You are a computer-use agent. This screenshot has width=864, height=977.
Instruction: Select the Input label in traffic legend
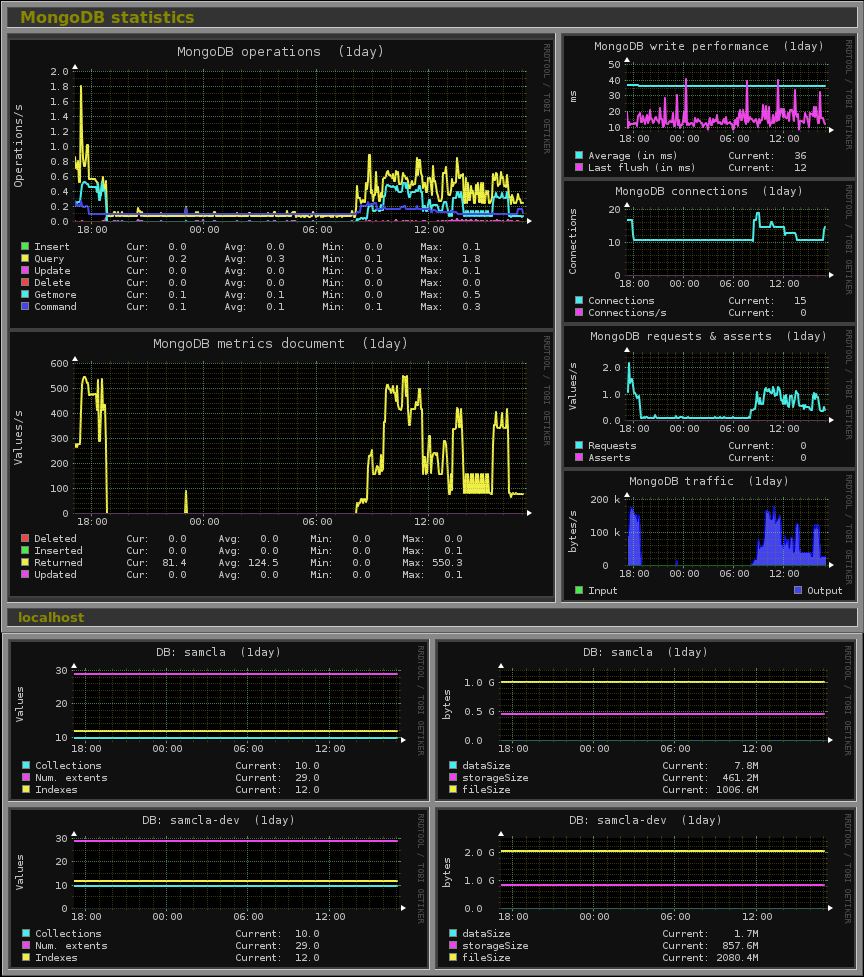coord(603,591)
